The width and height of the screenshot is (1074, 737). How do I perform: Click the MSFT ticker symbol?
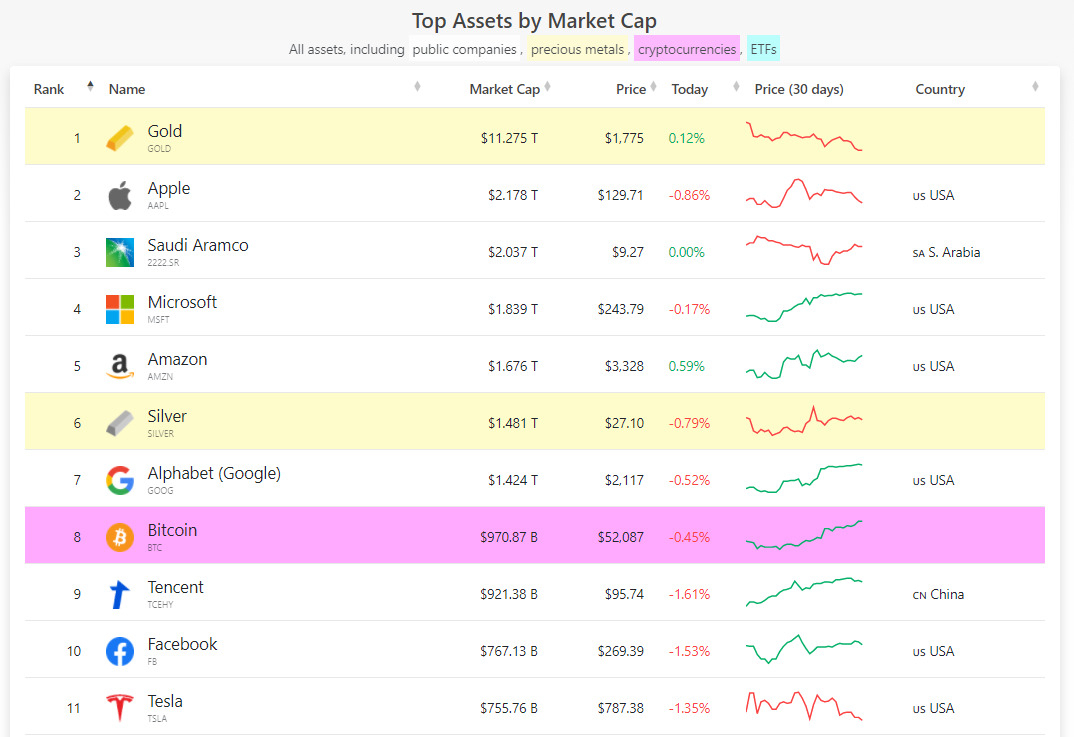click(x=158, y=319)
